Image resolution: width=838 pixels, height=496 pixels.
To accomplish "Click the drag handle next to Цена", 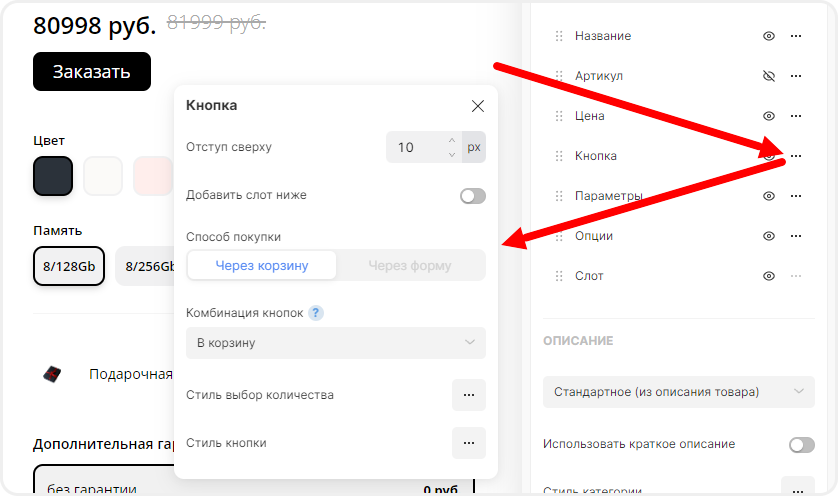I will [x=560, y=116].
